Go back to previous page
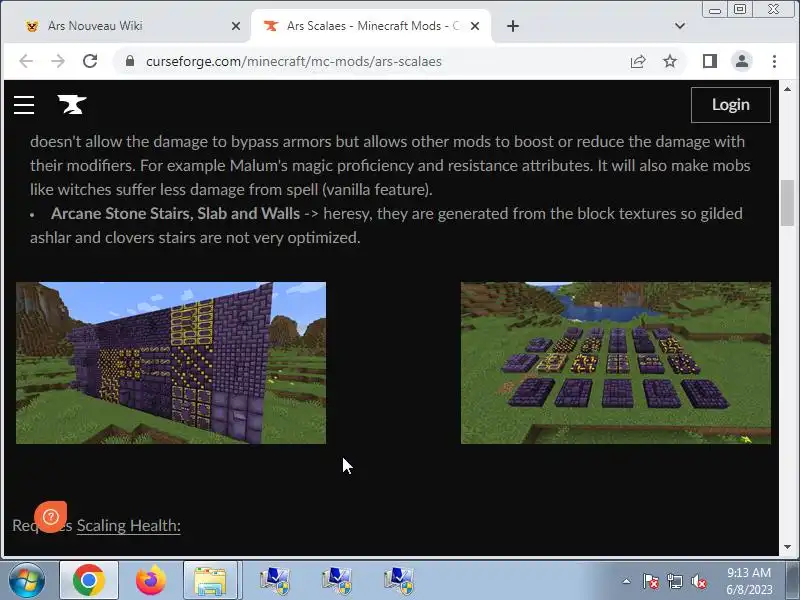The height and width of the screenshot is (600, 800). (26, 61)
